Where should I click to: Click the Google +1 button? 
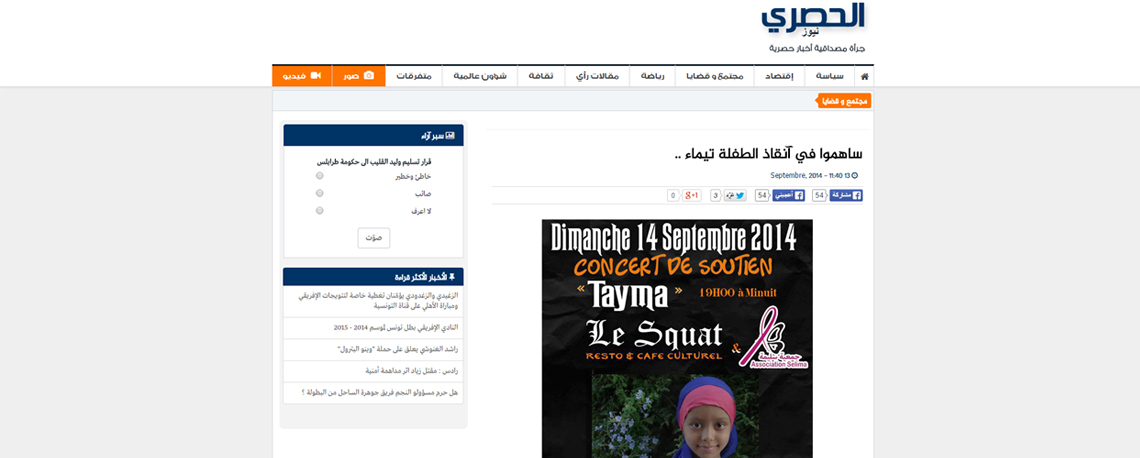691,196
